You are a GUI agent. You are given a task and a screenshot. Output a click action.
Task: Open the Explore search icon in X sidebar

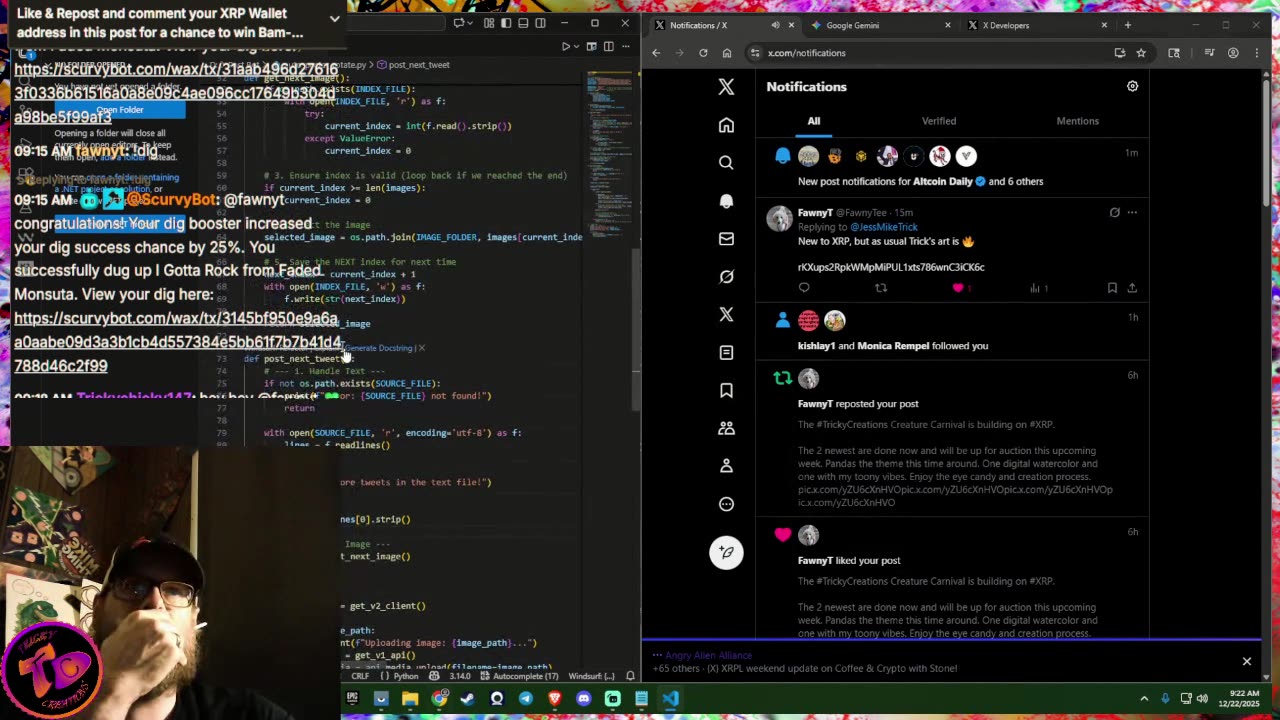(x=726, y=162)
